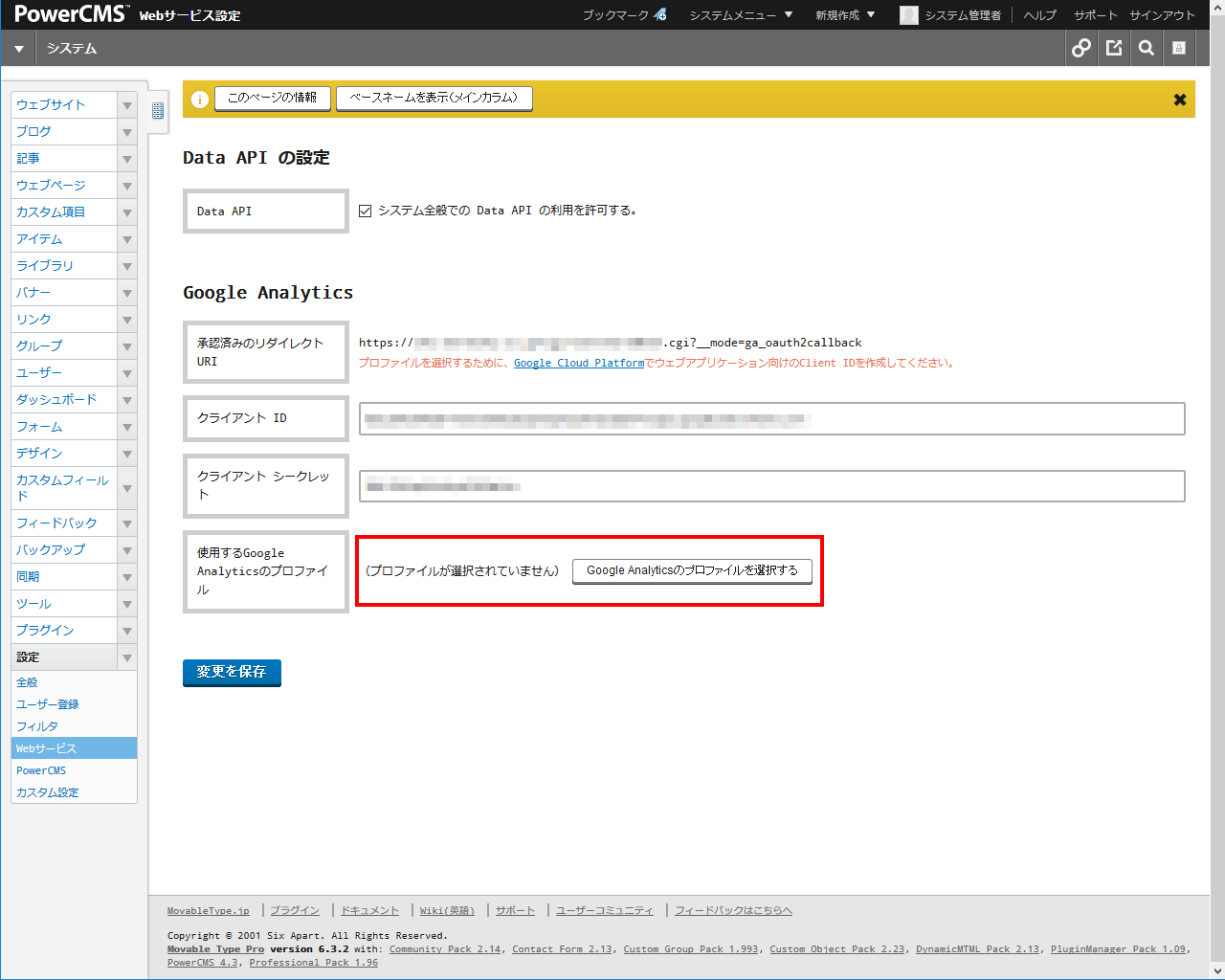The image size is (1225, 980).
Task: Click the 変更を保存 save button
Action: (x=232, y=672)
